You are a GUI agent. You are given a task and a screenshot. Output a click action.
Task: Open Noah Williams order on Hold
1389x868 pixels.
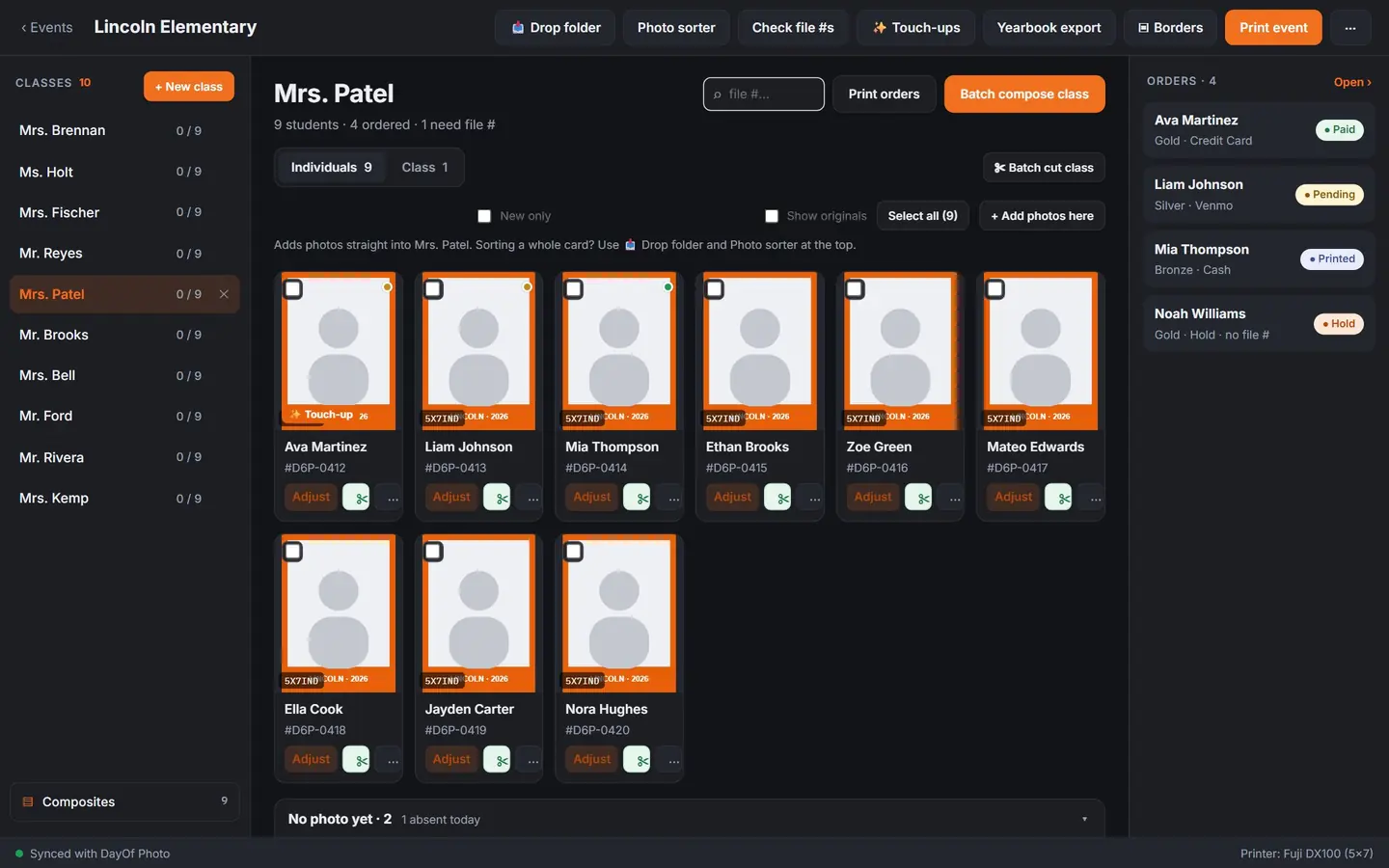pyautogui.click(x=1259, y=324)
